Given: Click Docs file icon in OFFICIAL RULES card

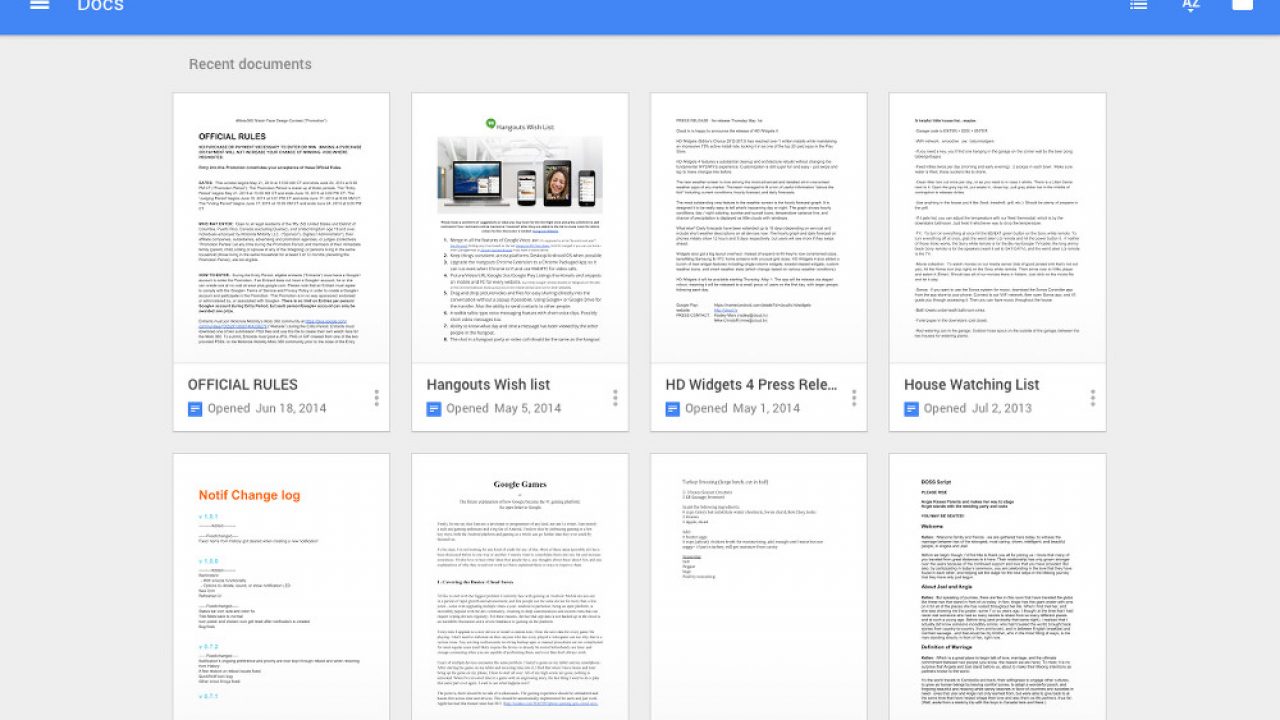Looking at the screenshot, I should [x=195, y=408].
